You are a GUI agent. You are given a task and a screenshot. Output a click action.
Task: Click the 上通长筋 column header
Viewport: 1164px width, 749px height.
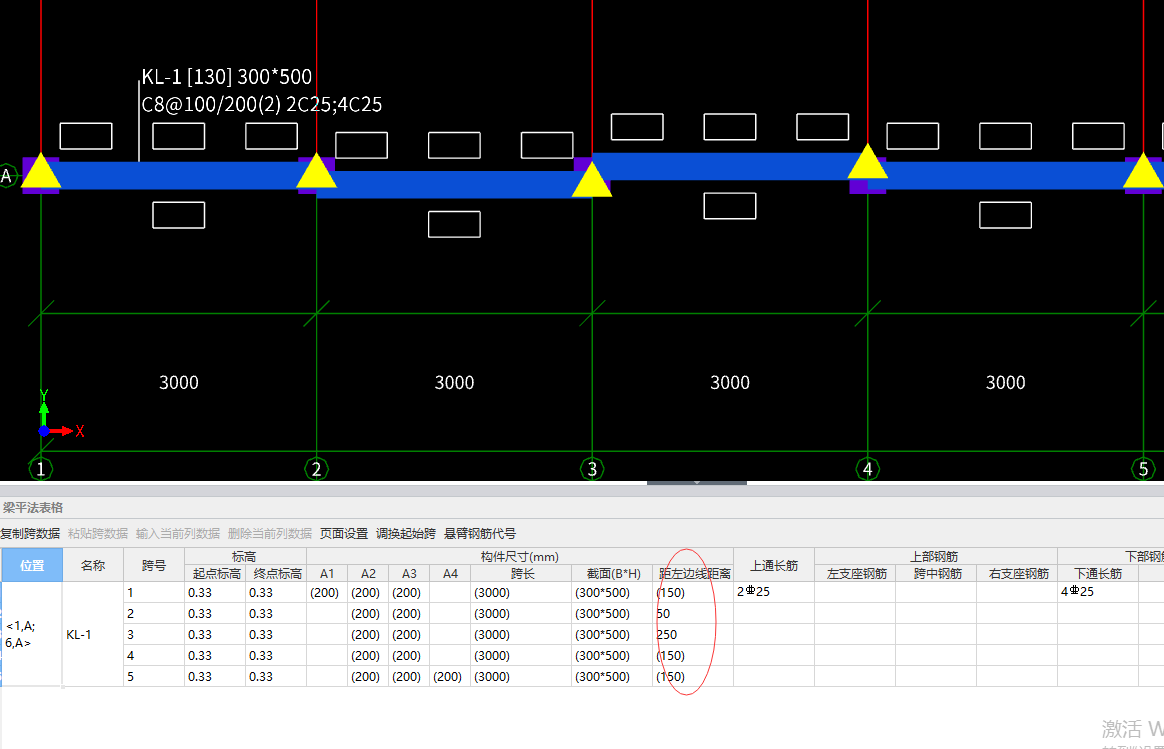[x=774, y=565]
